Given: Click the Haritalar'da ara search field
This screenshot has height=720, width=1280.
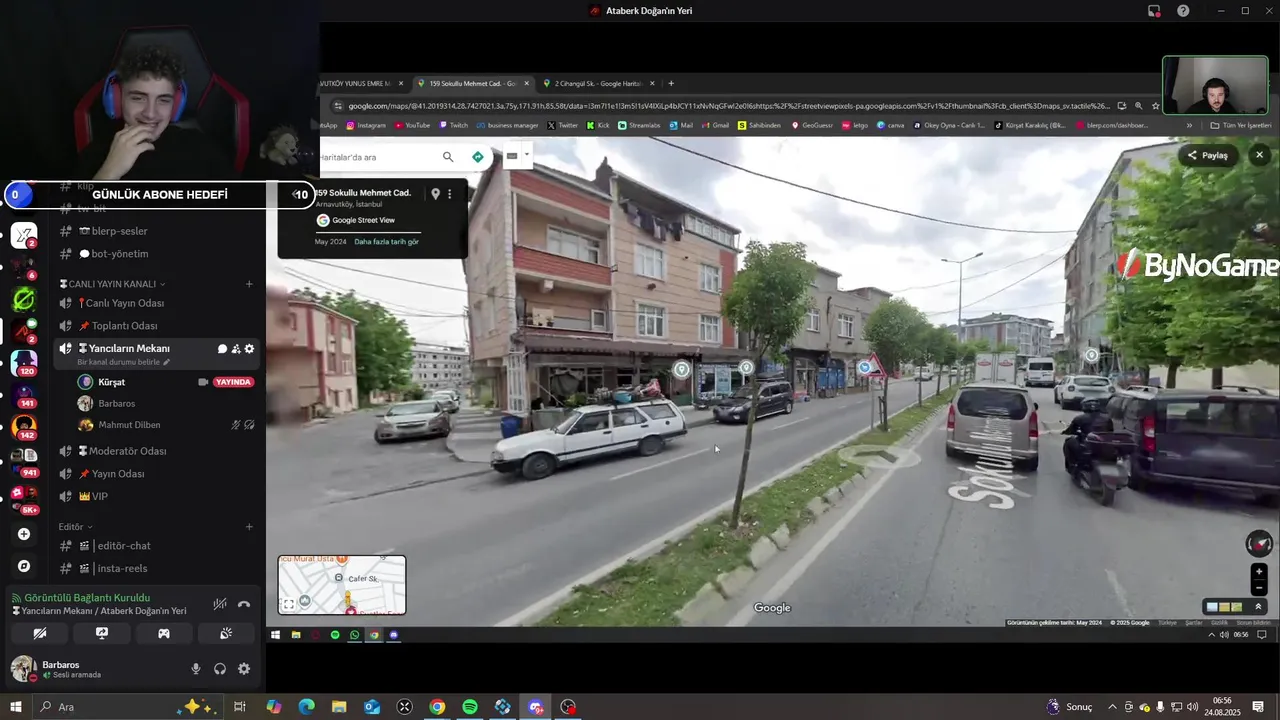Looking at the screenshot, I should click(x=378, y=157).
